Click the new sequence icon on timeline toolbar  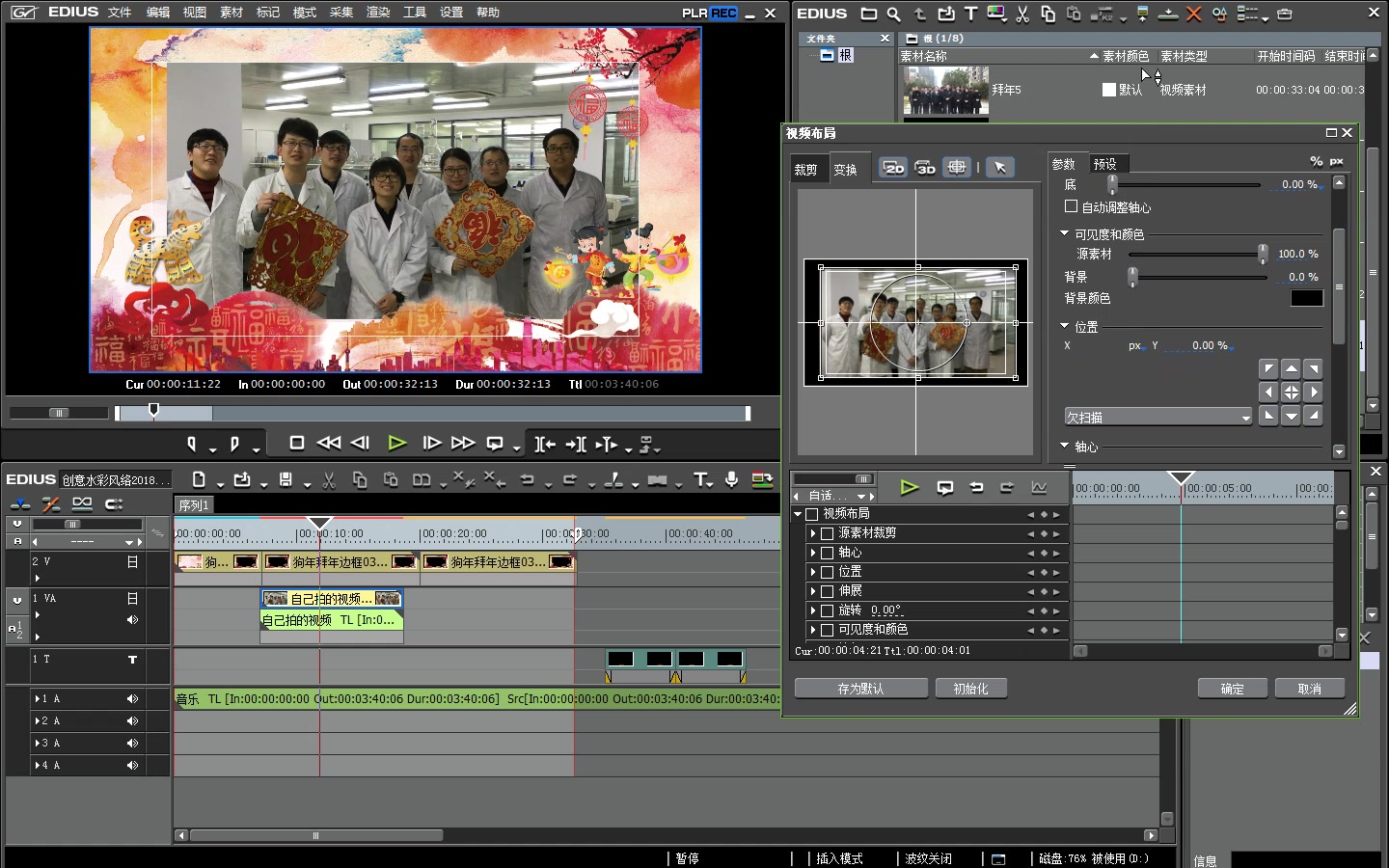[199, 479]
